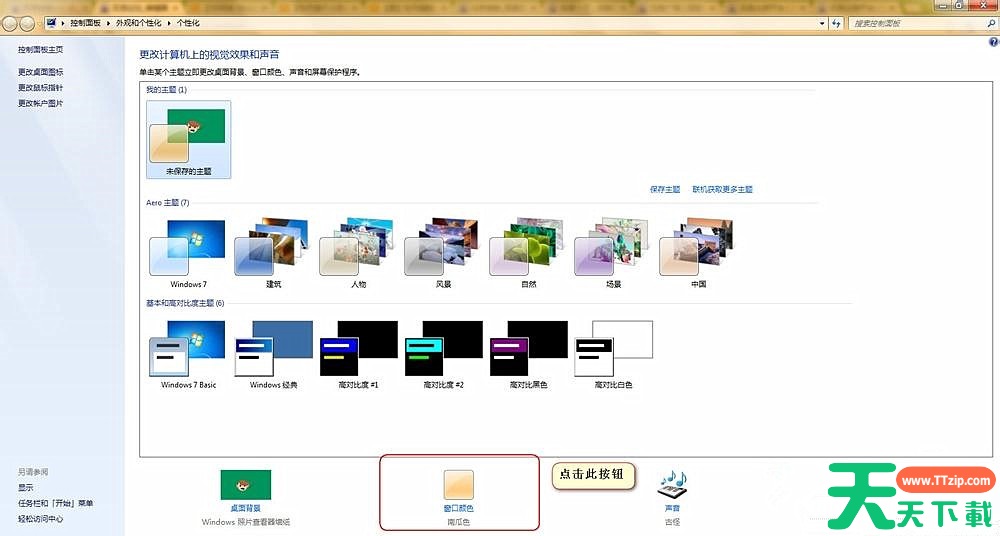Open 显示 display link under 另请参阅
1000x536 pixels.
[26, 488]
